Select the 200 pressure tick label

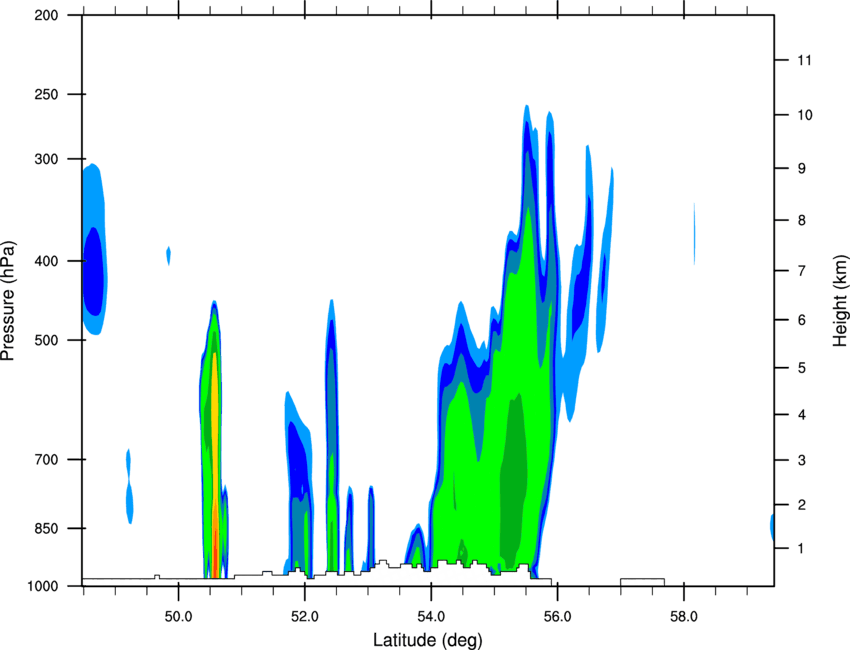(x=46, y=15)
